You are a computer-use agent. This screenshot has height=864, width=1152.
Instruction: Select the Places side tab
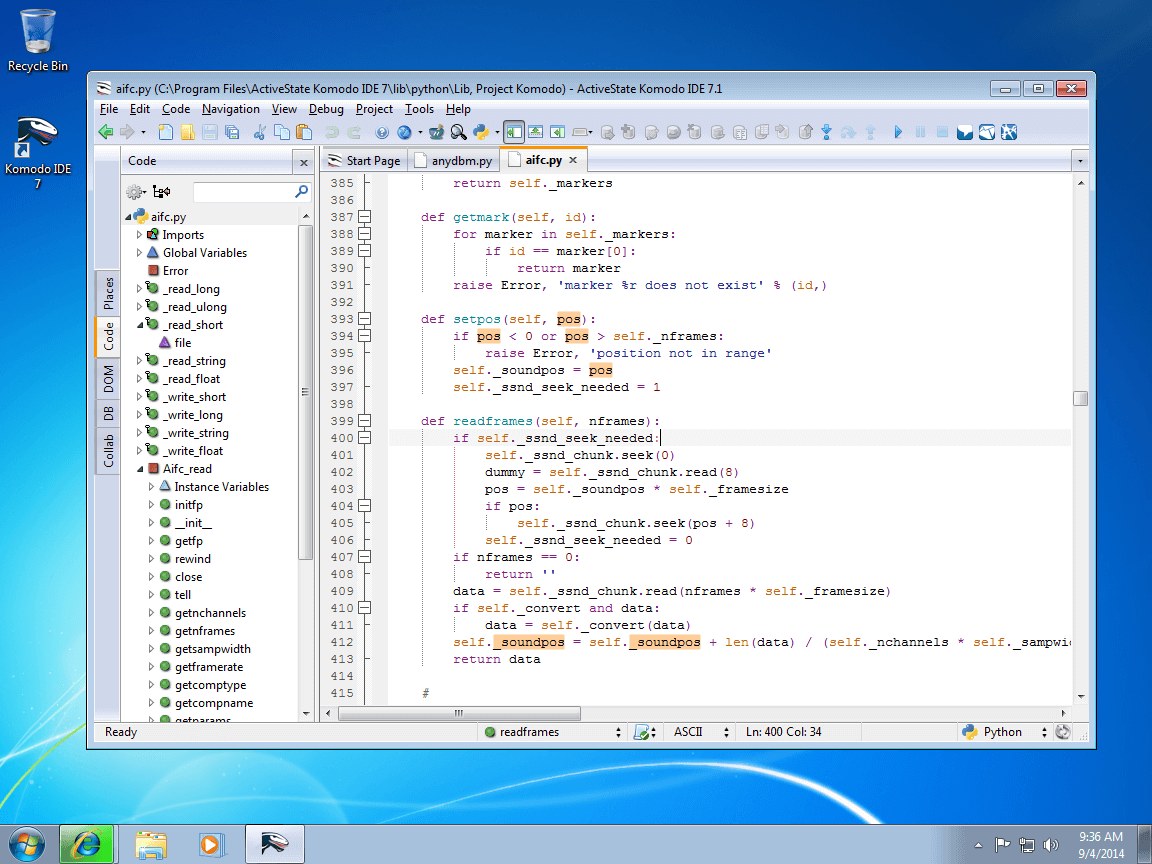[108, 293]
